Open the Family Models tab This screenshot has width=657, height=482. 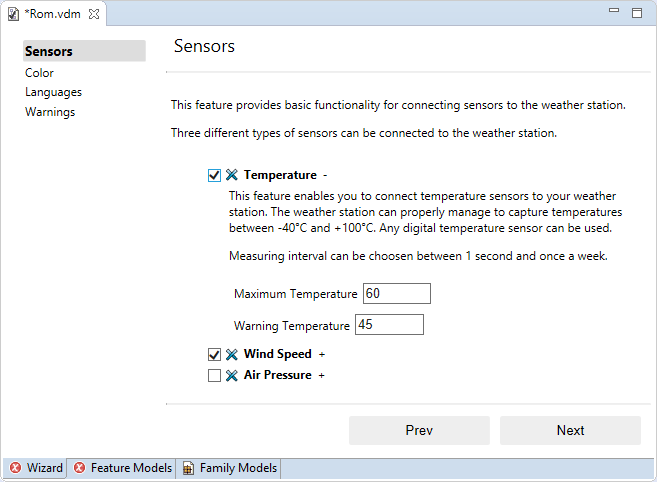point(238,468)
